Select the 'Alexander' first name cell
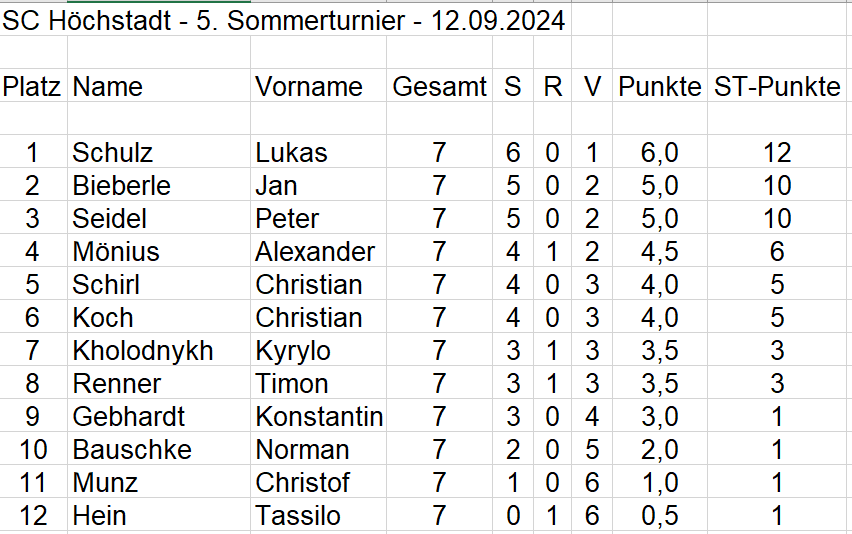Viewport: 852px width, 534px height. pyautogui.click(x=315, y=252)
